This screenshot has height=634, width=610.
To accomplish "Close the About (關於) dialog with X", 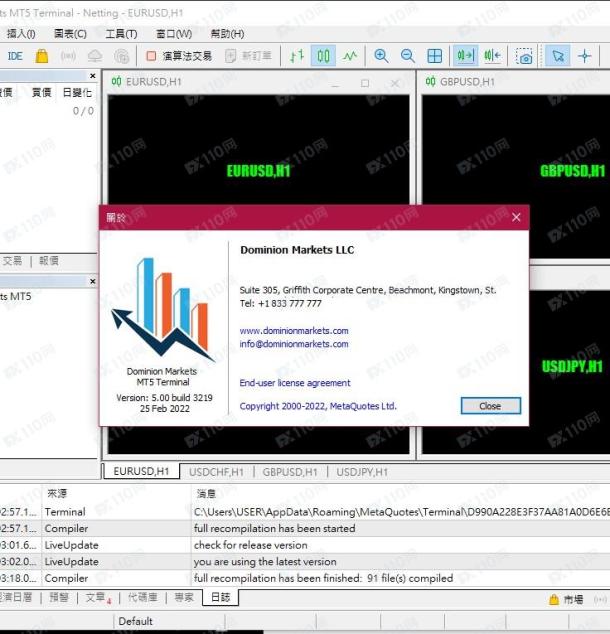I will [x=516, y=218].
